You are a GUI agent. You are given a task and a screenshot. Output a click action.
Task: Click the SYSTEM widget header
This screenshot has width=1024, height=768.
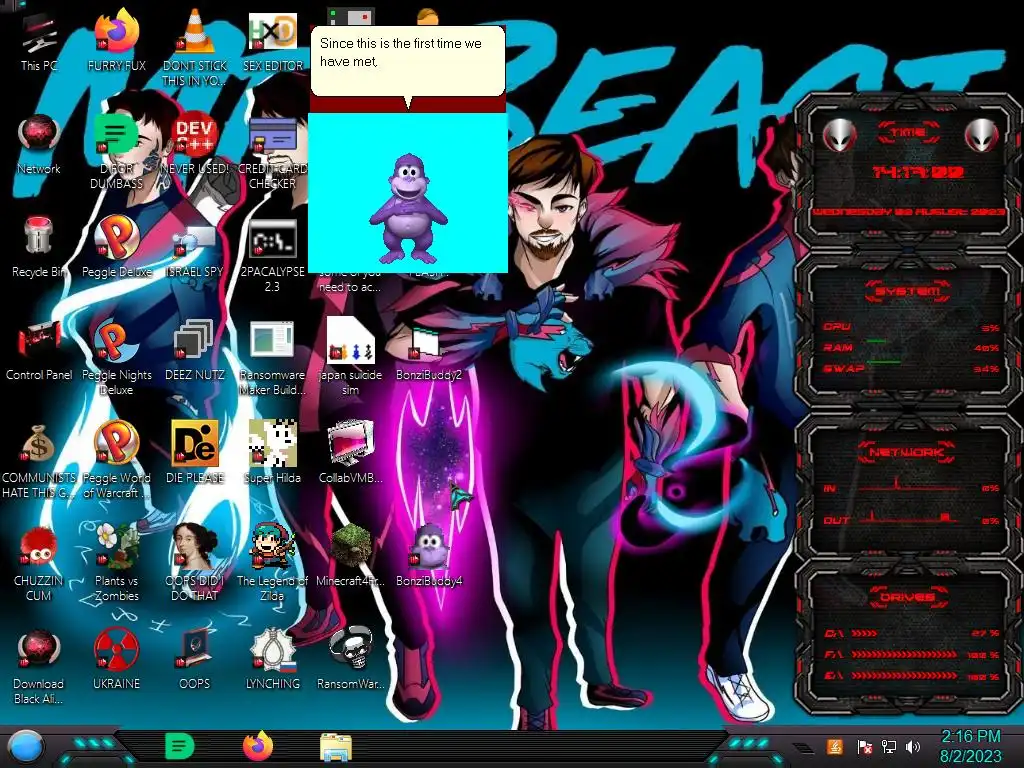[x=908, y=291]
